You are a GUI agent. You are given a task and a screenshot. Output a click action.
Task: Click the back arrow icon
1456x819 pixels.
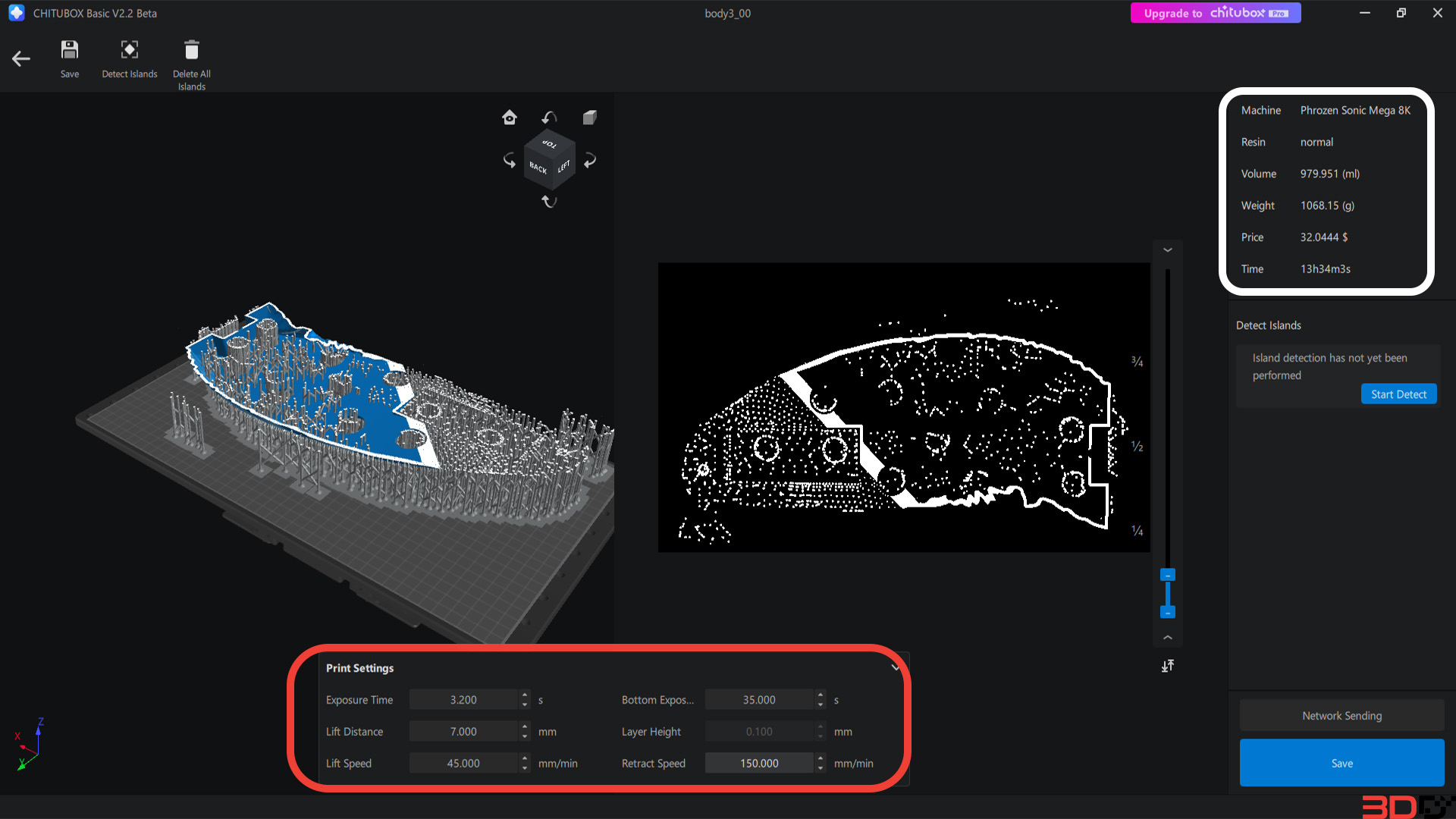click(21, 58)
